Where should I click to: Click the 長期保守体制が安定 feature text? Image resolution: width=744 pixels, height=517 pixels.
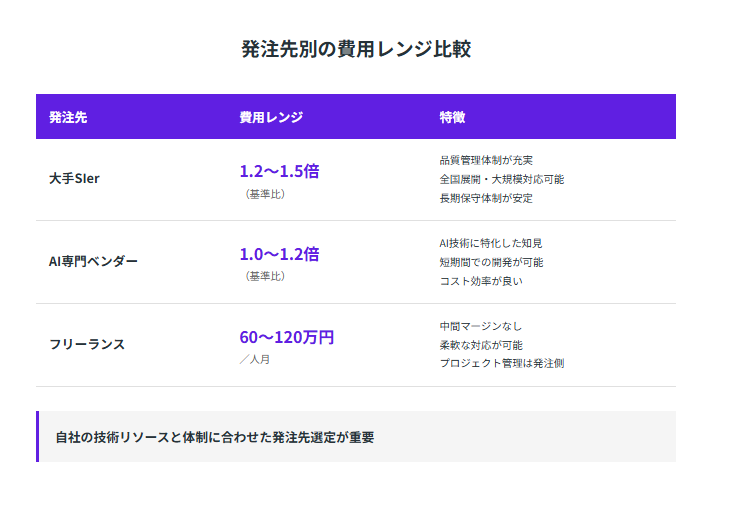coord(486,198)
